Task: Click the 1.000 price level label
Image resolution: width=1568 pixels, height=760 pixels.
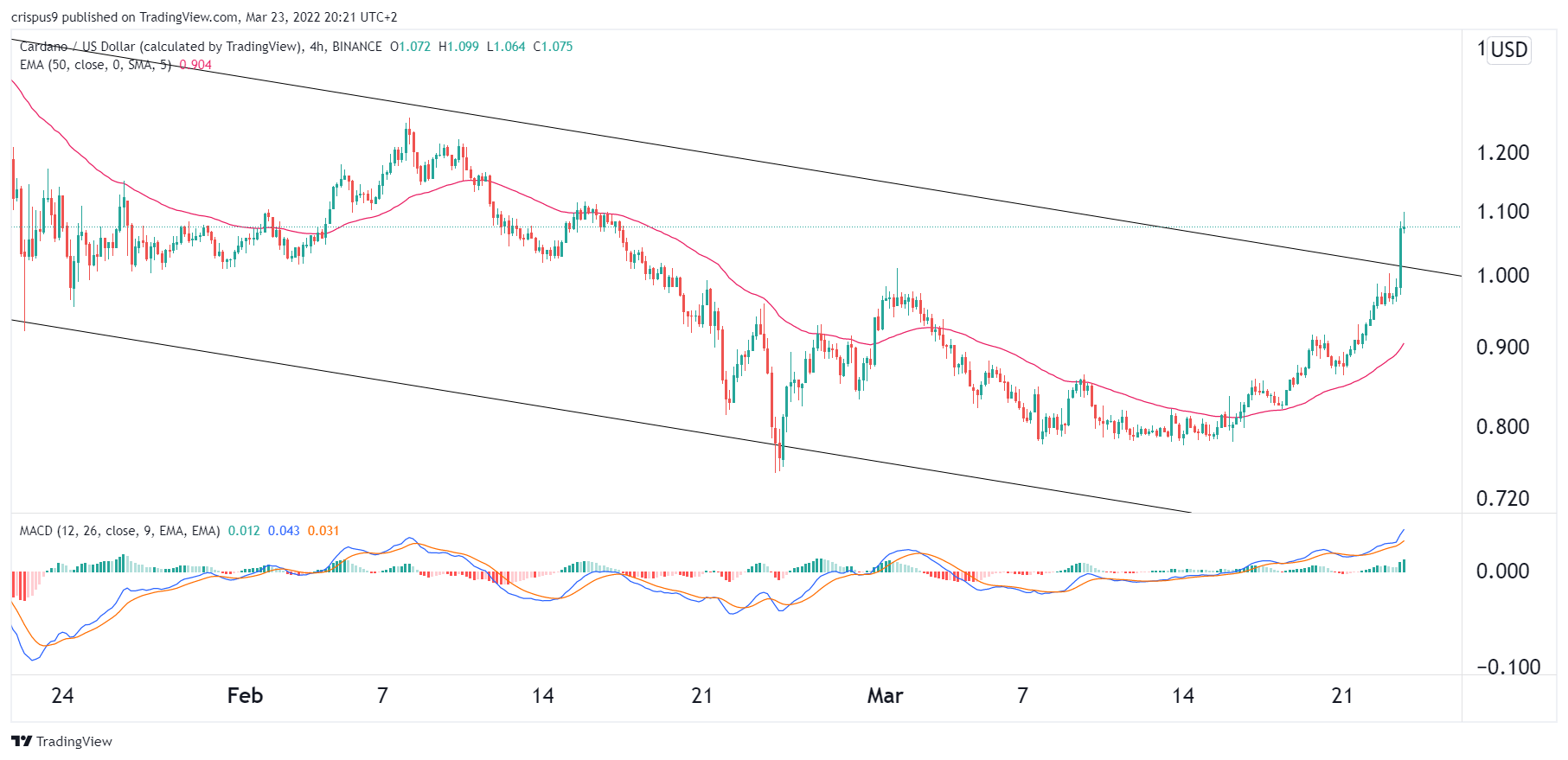Action: pos(1502,275)
